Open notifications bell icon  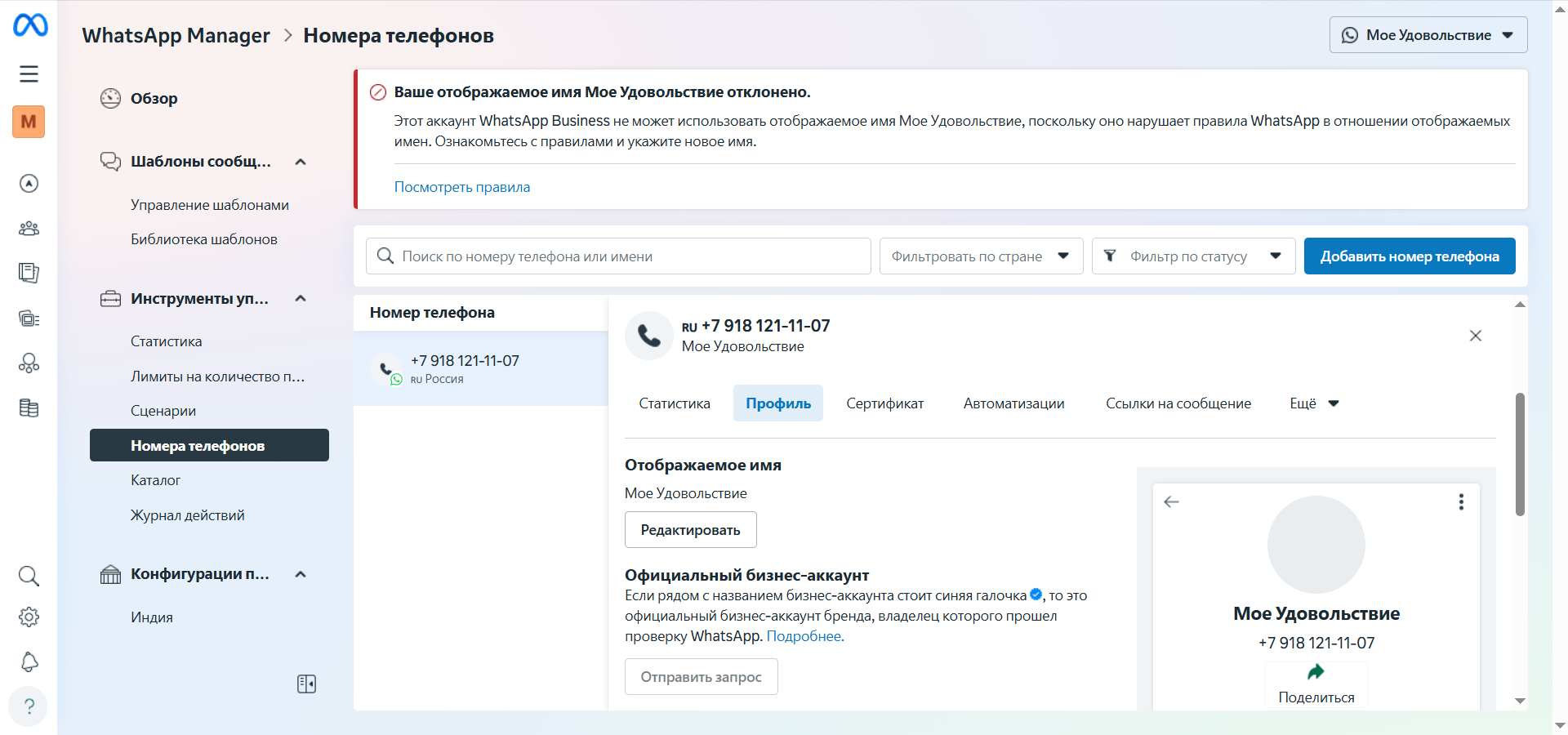(29, 661)
